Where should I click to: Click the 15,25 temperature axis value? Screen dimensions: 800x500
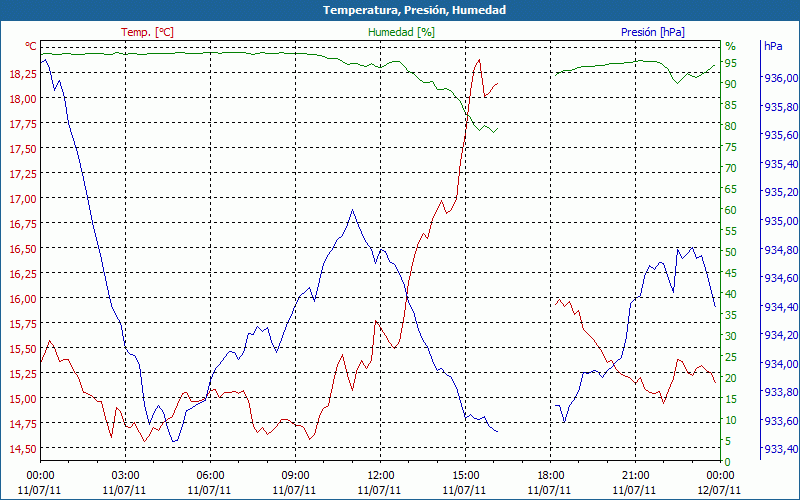pyautogui.click(x=23, y=374)
